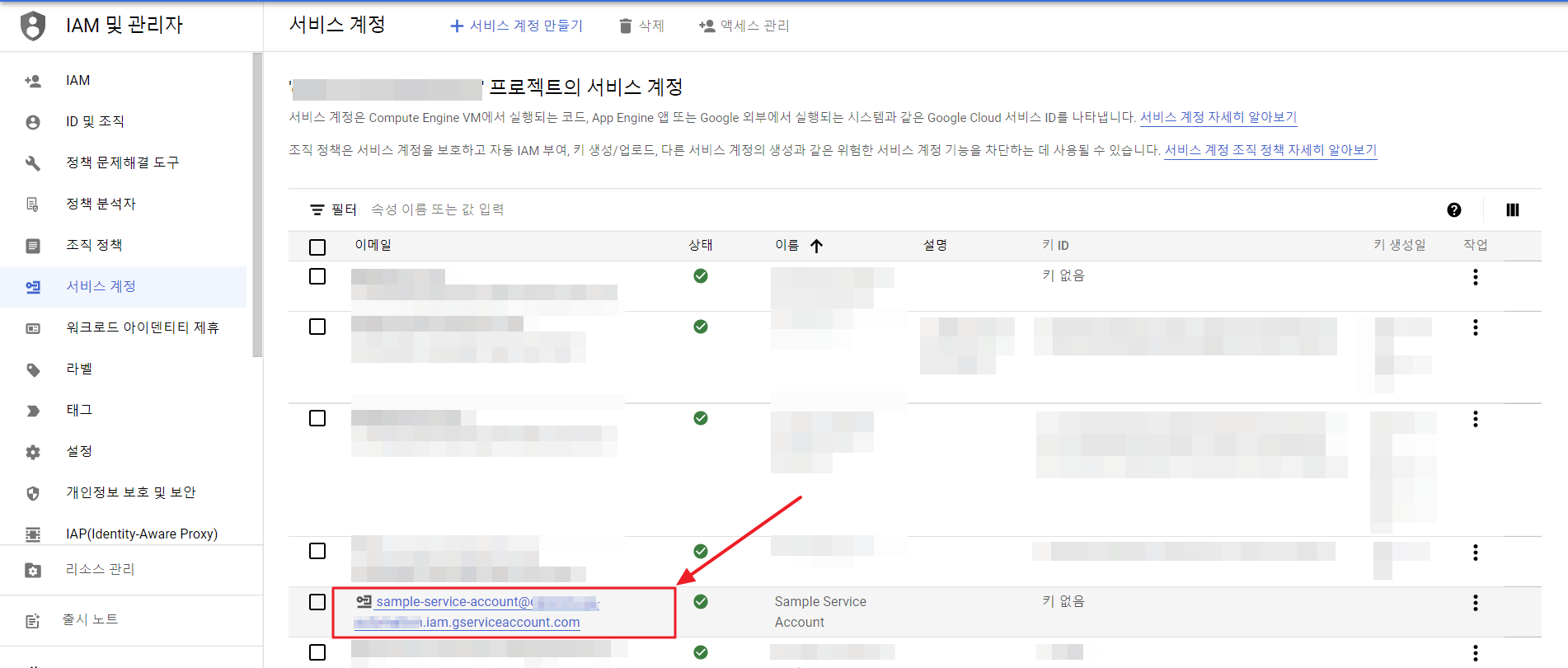Screen dimensions: 1568x668
Task: Open 서비스 계정 자세히 알아보기 link
Action: [1218, 117]
